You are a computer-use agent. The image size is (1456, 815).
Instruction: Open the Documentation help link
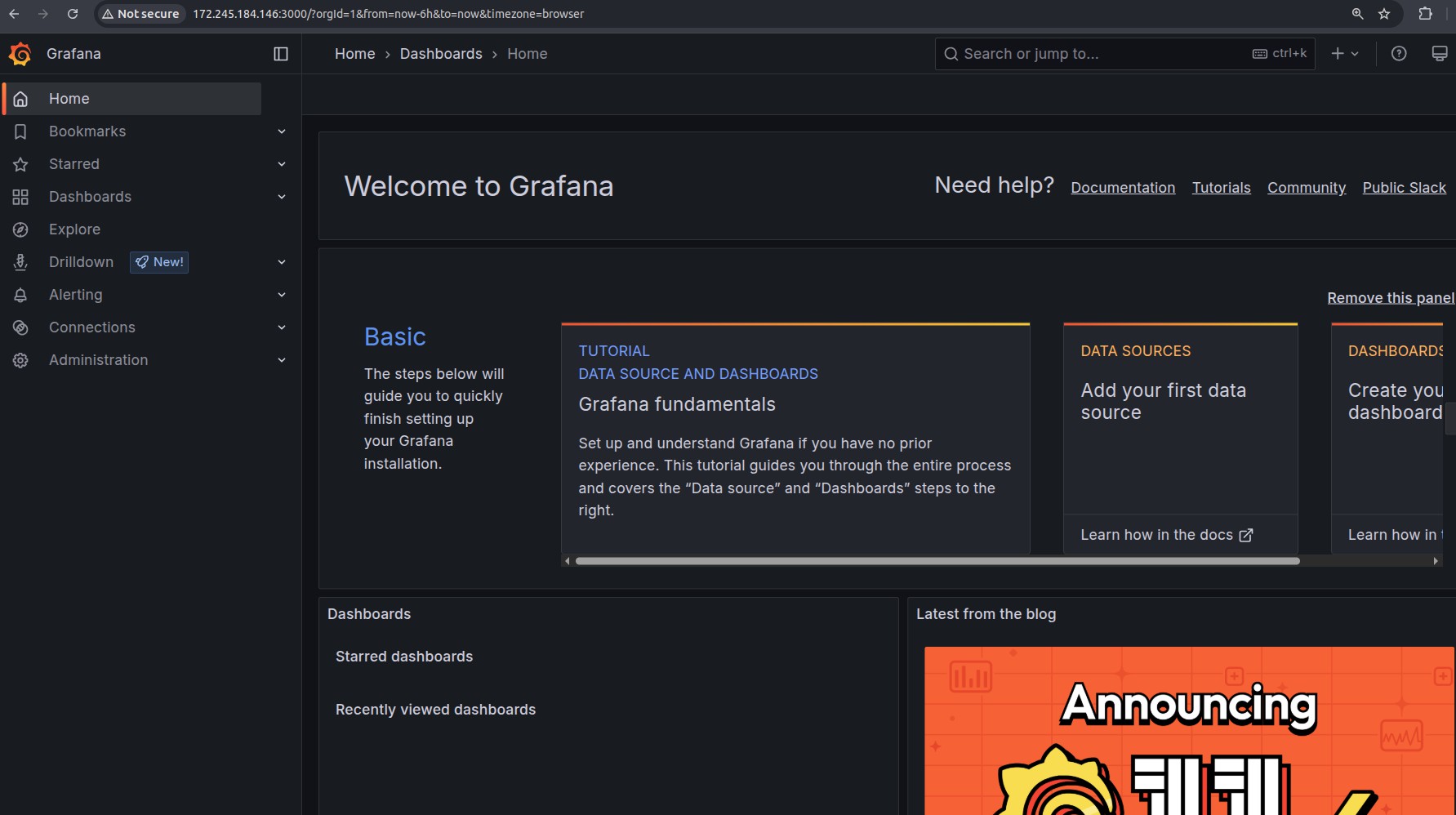(1123, 188)
